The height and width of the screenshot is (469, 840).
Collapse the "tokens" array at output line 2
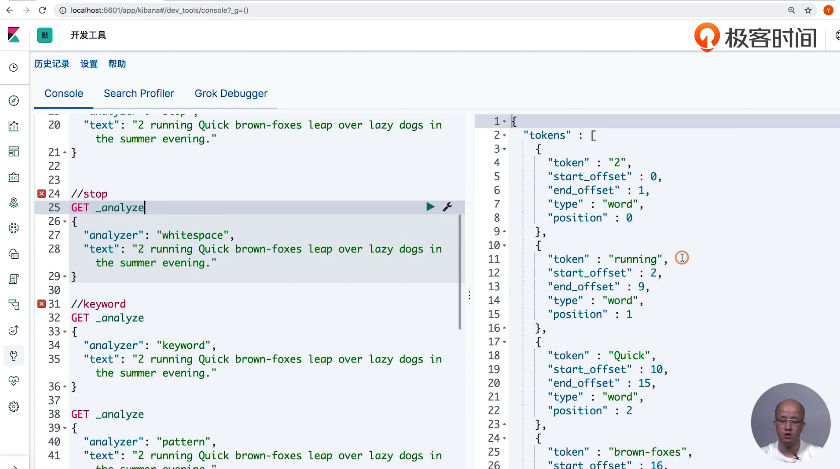coord(504,136)
